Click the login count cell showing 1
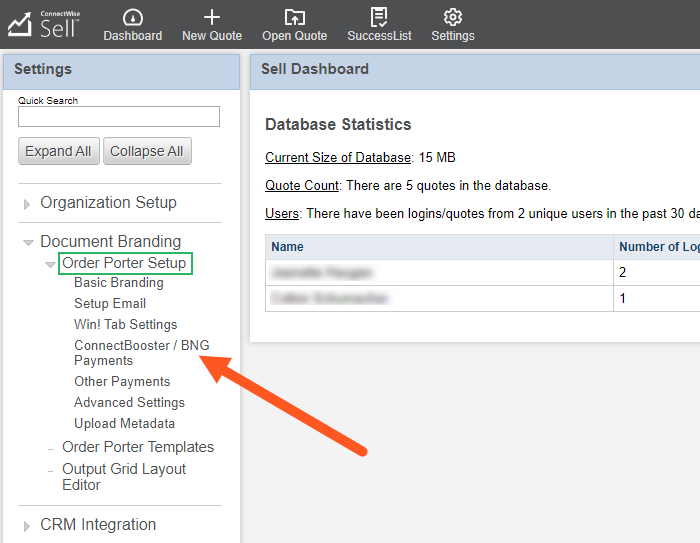 [657, 298]
